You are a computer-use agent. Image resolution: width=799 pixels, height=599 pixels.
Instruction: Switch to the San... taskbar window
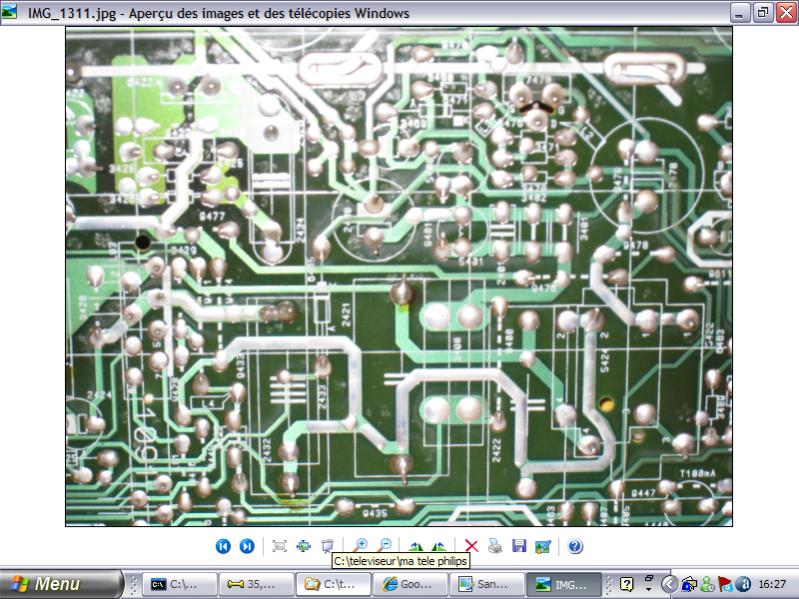(x=487, y=584)
